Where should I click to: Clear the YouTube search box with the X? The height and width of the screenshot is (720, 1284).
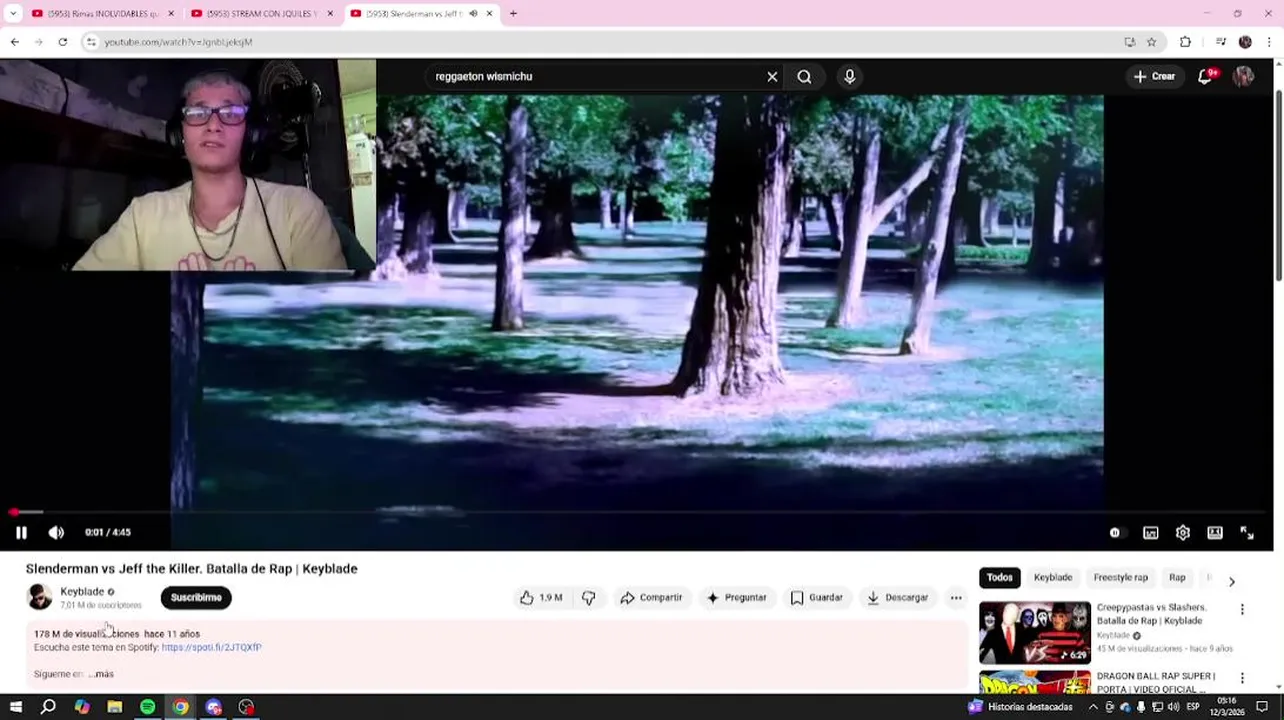(772, 77)
